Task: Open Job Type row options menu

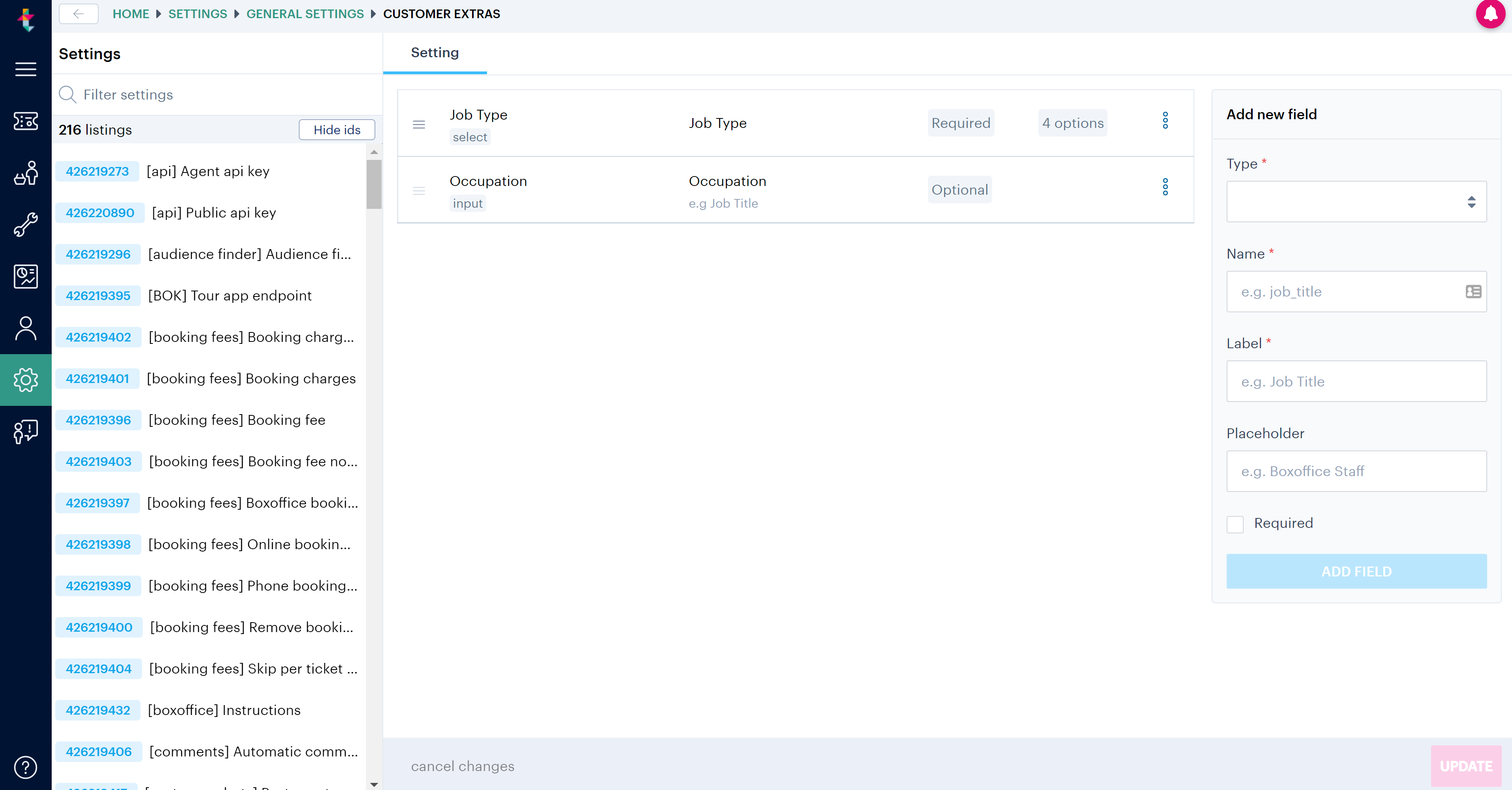Action: [1165, 121]
